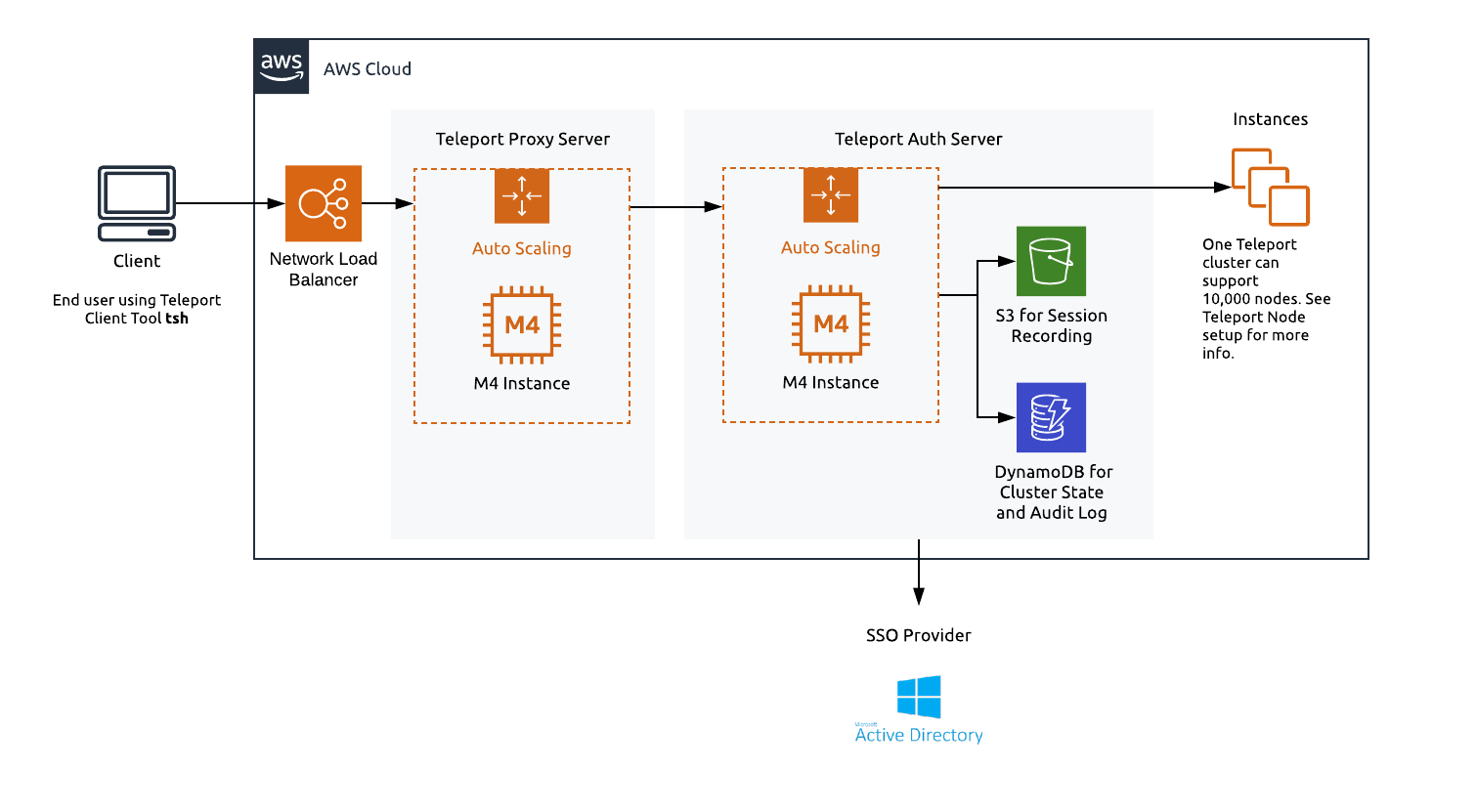Select M4 Instance label in Proxy Server
1477x812 pixels.
click(522, 383)
